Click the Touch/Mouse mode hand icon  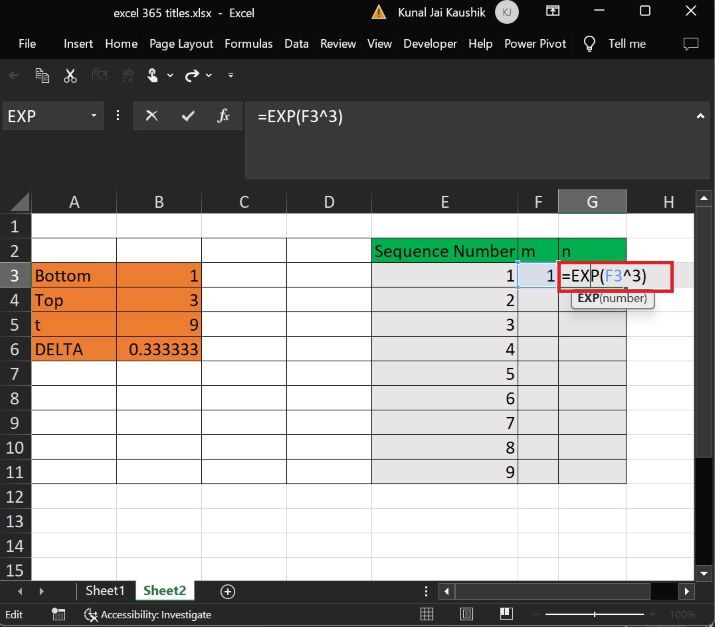[153, 75]
